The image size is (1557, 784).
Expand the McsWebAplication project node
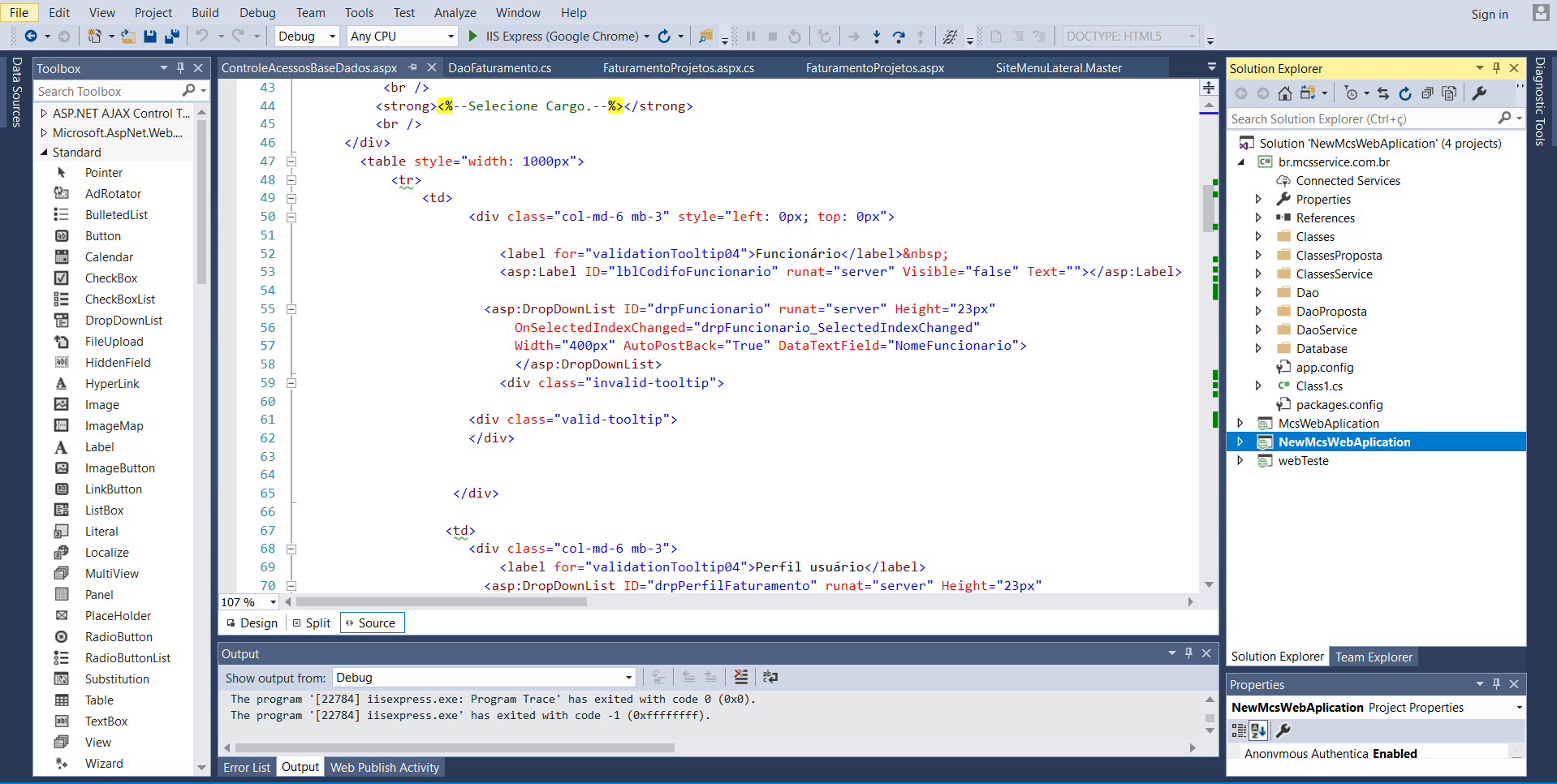(x=1240, y=424)
